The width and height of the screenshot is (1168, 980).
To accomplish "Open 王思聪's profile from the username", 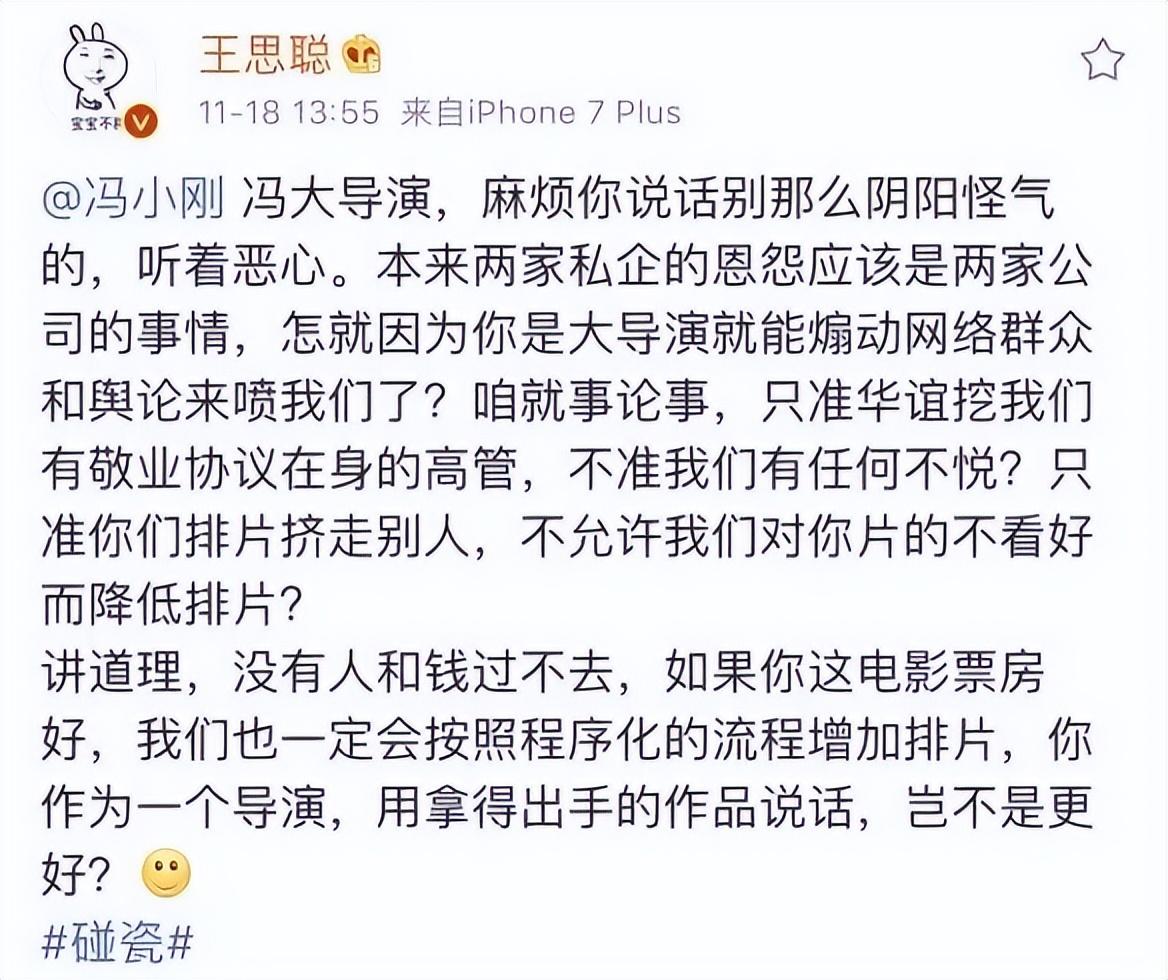I will [x=264, y=54].
